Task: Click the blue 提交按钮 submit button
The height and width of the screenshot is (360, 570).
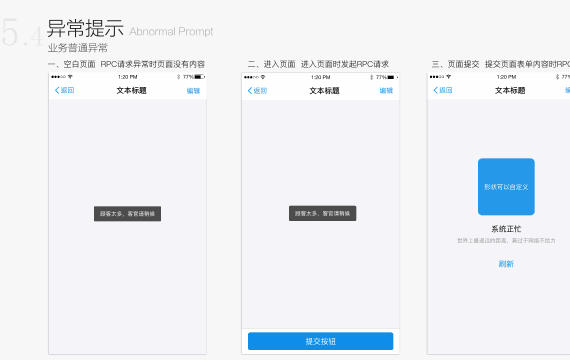Action: point(320,341)
